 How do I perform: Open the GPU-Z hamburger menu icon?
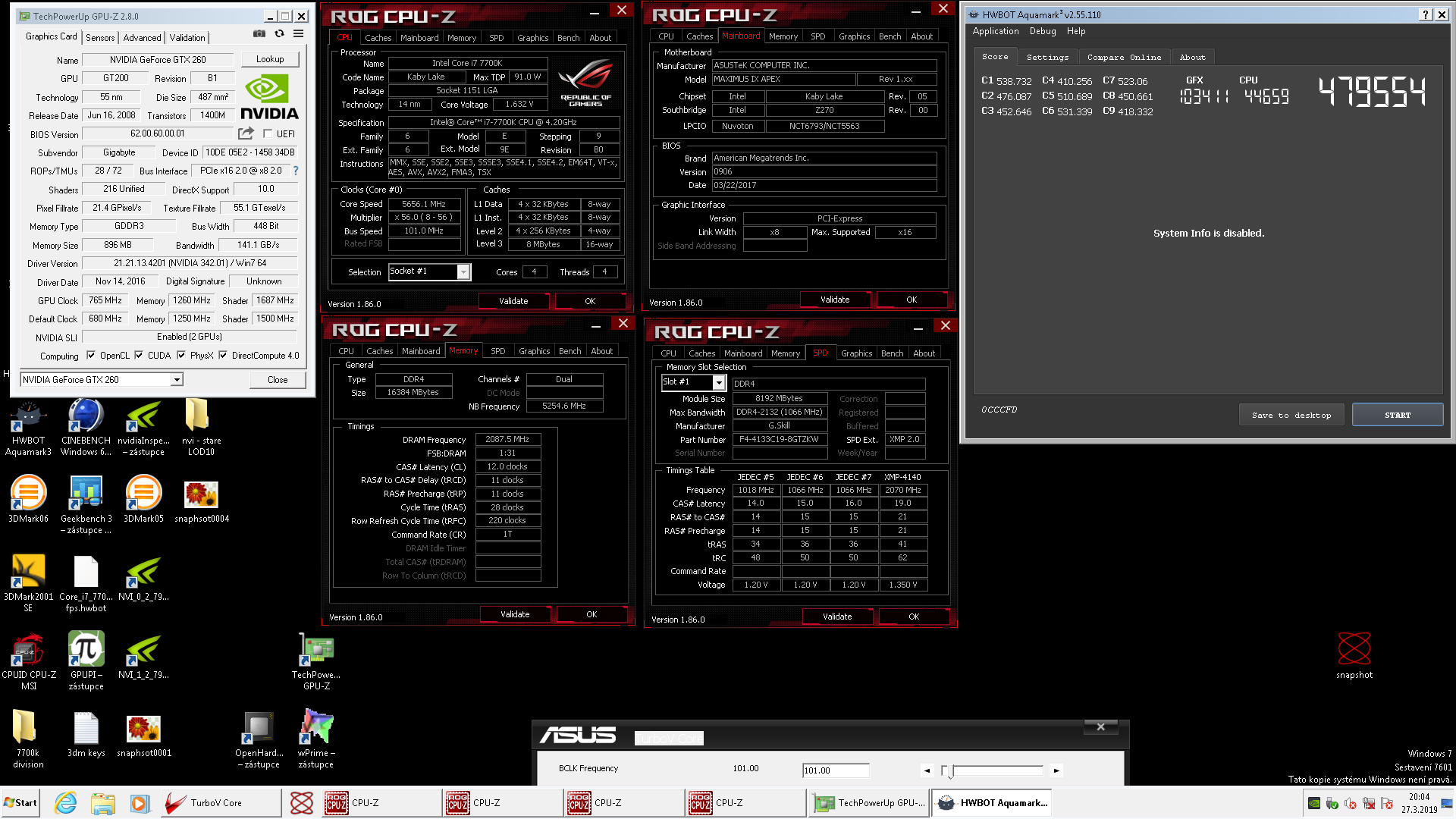[x=299, y=34]
